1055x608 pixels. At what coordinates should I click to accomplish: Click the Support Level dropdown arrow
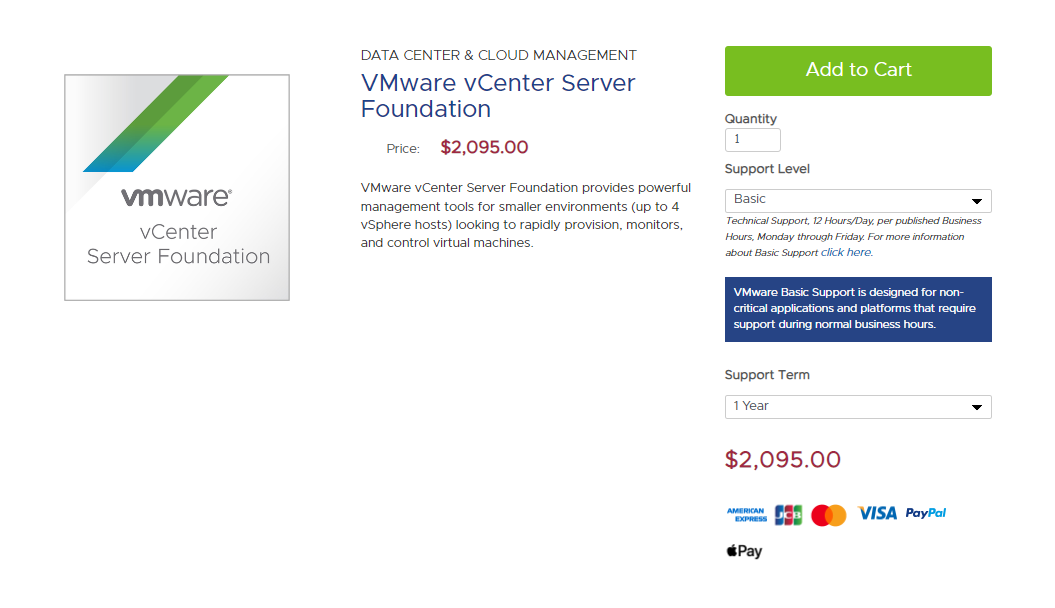pyautogui.click(x=977, y=201)
